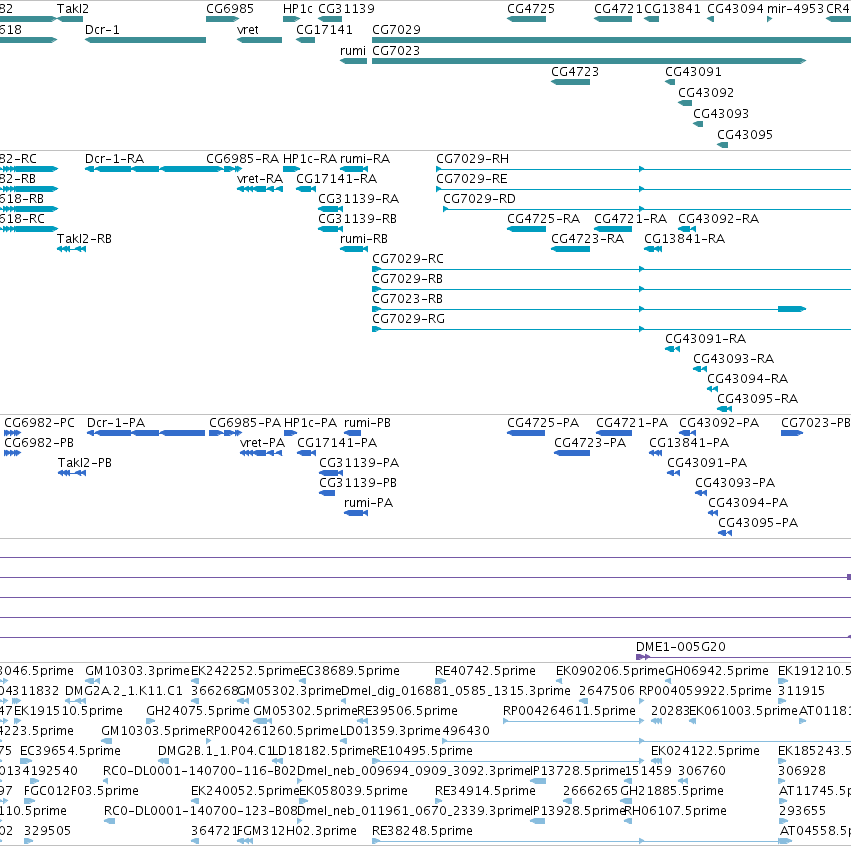Image resolution: width=851 pixels, height=846 pixels.
Task: Click the CG7029-RH transcript label
Action: tap(473, 159)
